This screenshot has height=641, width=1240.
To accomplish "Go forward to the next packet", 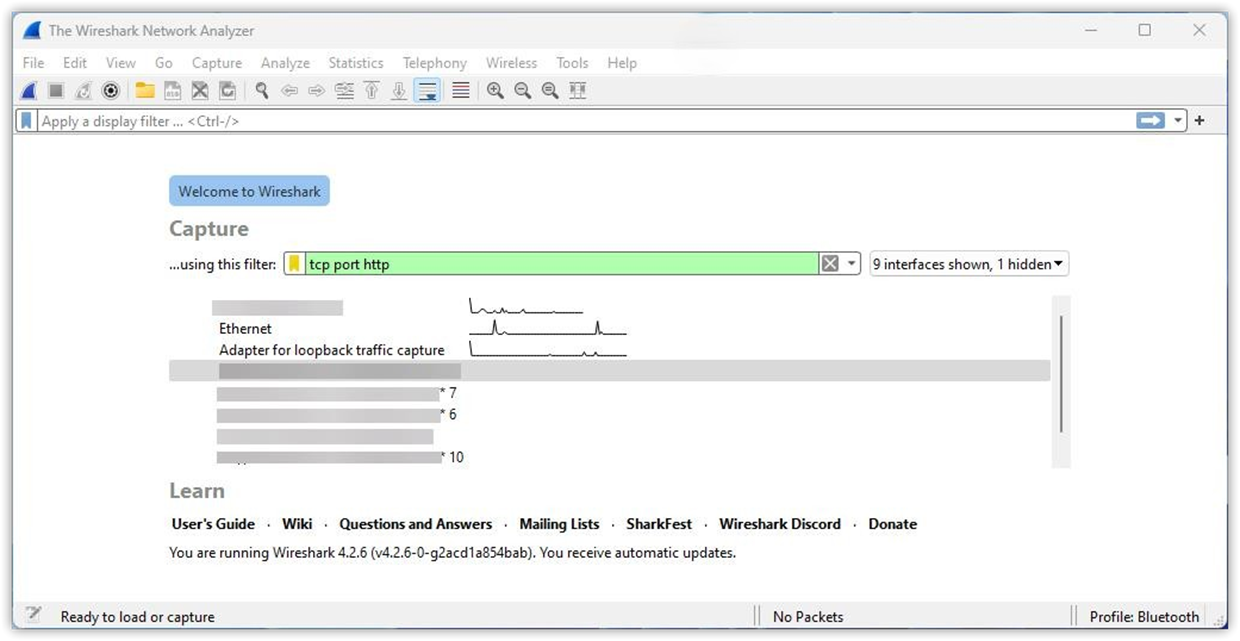I will (317, 91).
